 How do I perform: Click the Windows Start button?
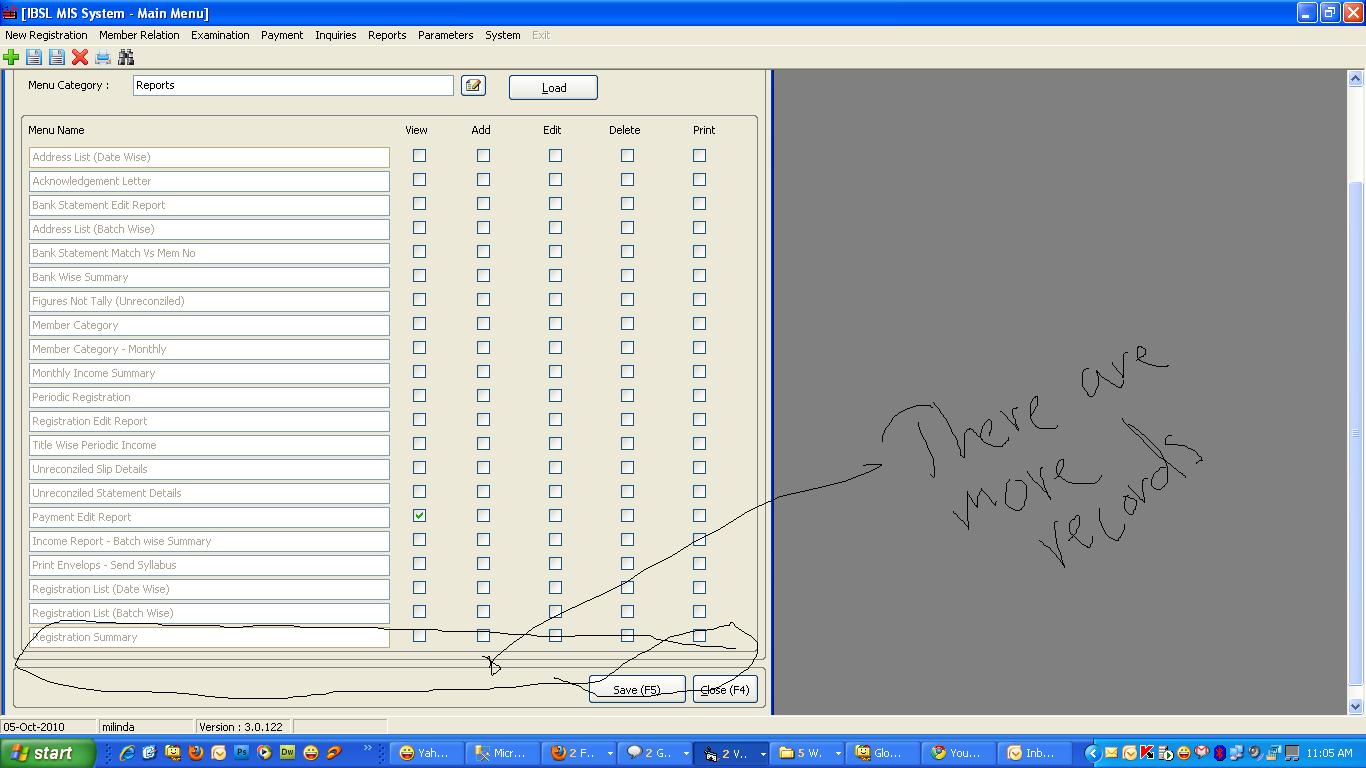(x=48, y=753)
